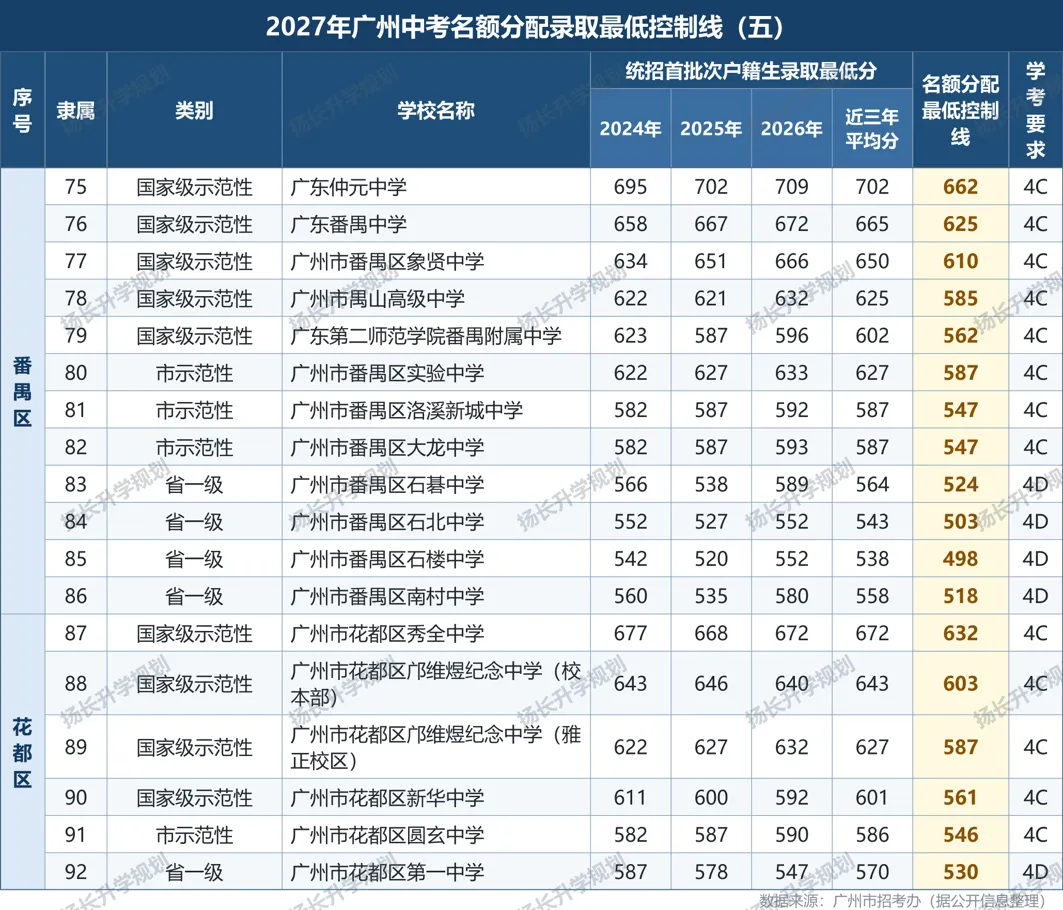Click school name 广州市番禺区石碁中学
Viewport: 1063px width, 910px height.
point(387,485)
